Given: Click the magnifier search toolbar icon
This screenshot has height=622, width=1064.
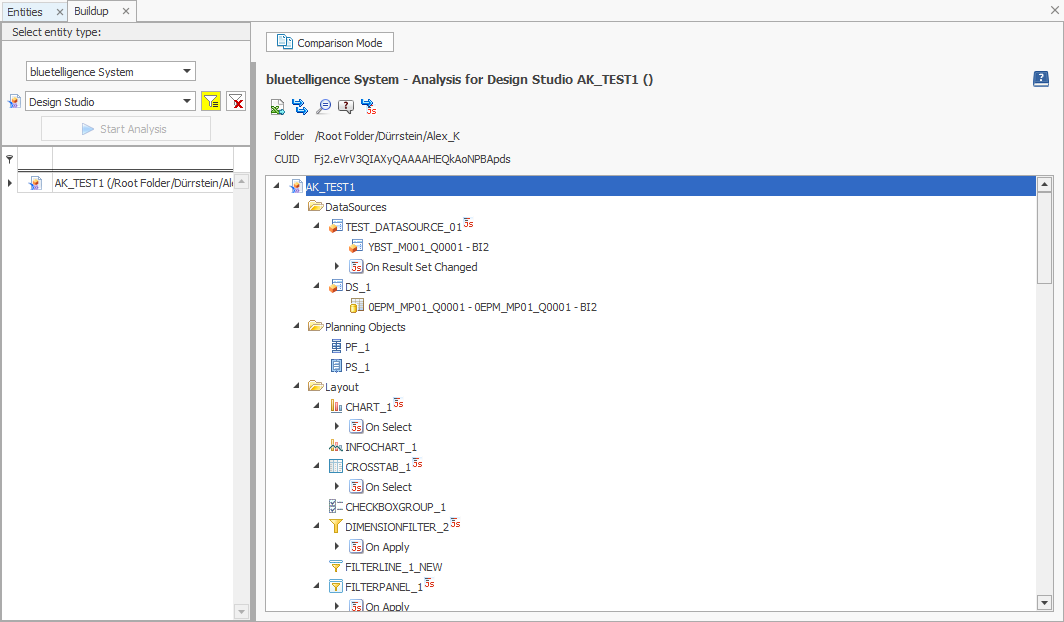Looking at the screenshot, I should pos(323,107).
